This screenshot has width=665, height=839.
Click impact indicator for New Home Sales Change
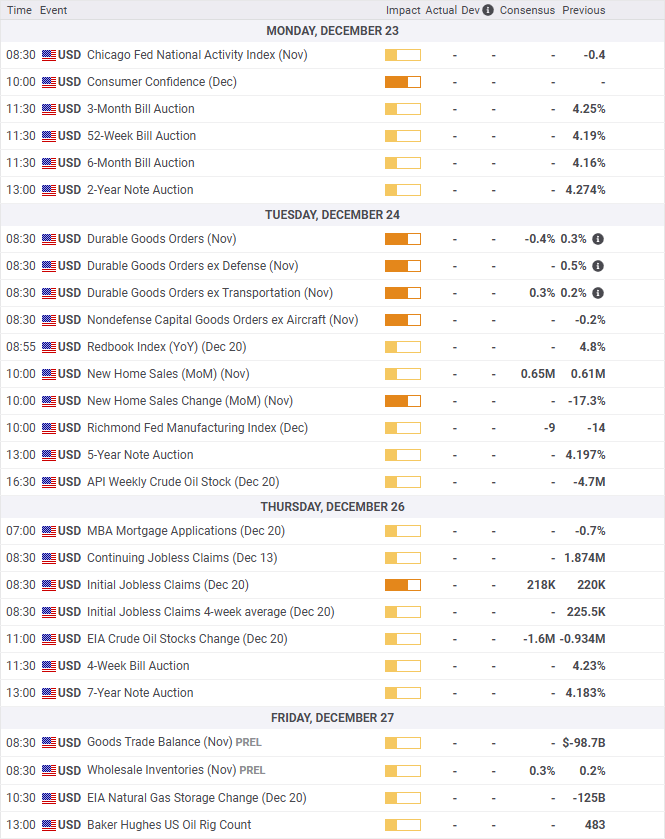[403, 401]
